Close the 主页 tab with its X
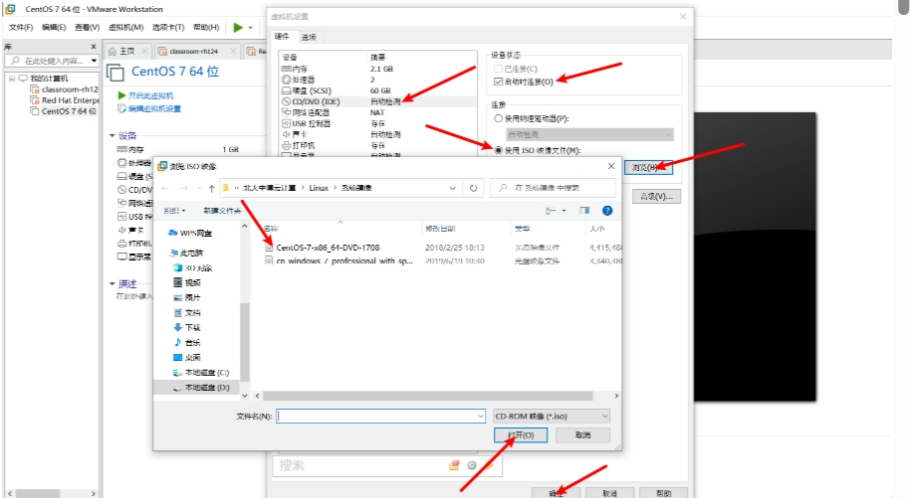This screenshot has height=498, width=910. pos(145,51)
